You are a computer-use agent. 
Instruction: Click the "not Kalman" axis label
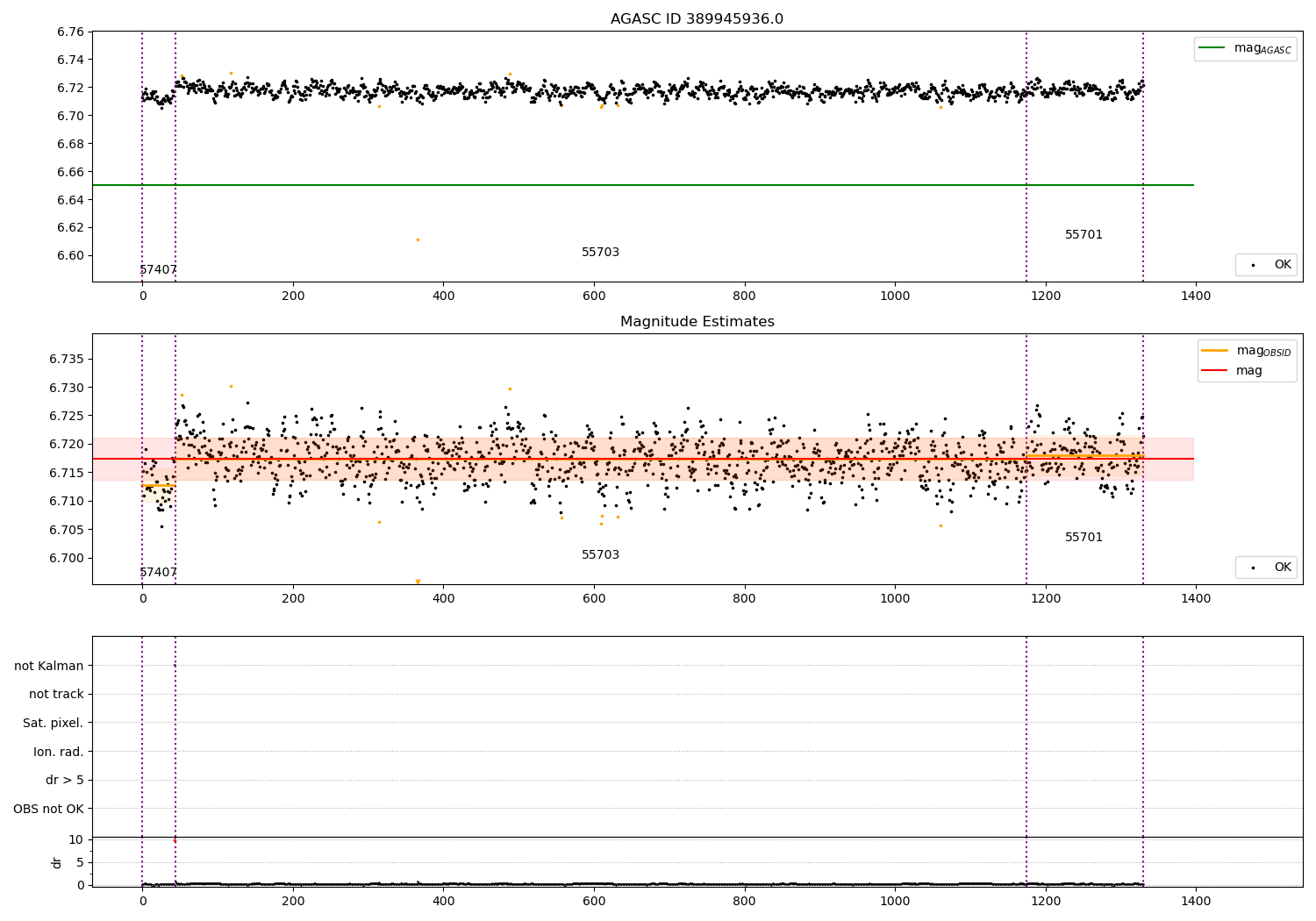point(49,667)
